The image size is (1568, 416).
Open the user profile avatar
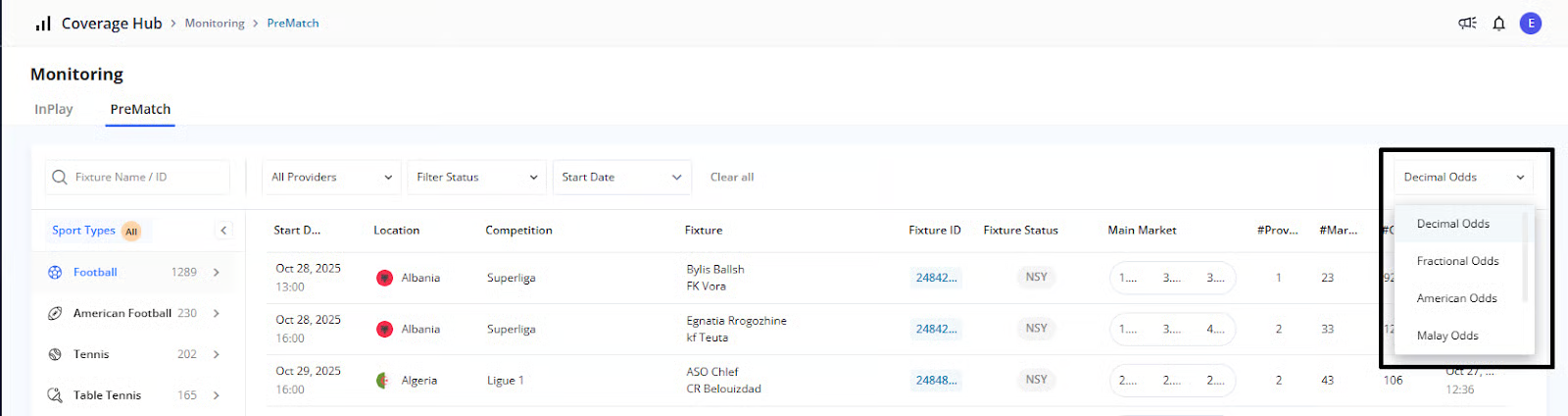click(x=1530, y=24)
